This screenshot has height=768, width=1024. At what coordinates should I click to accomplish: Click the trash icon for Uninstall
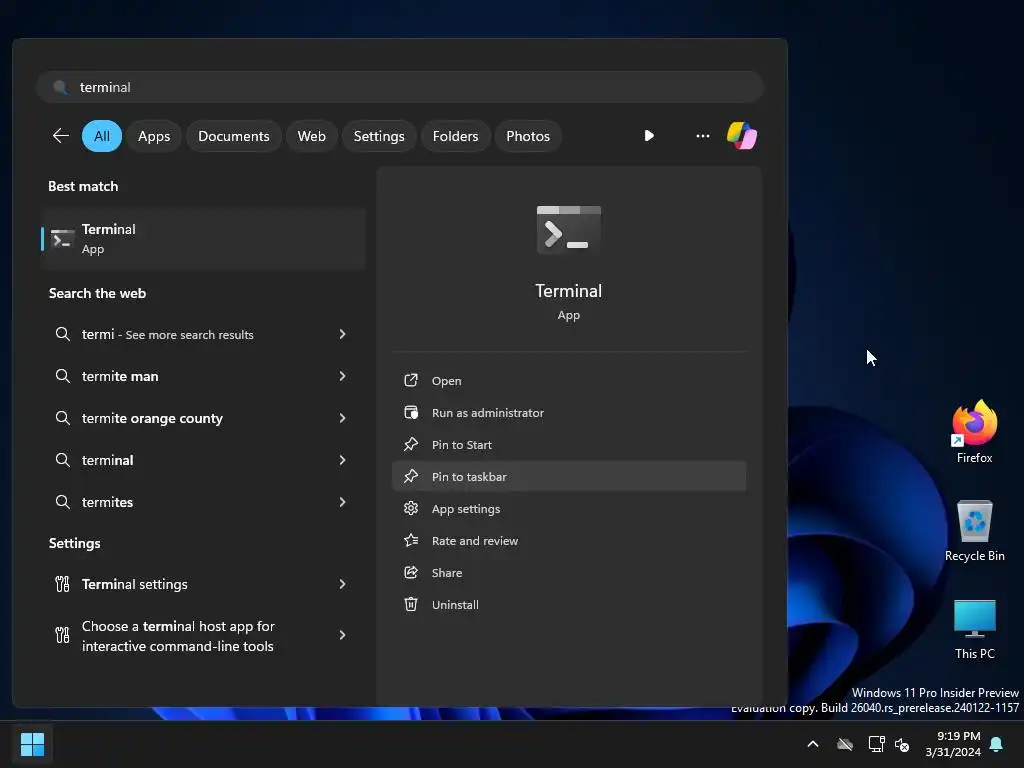pyautogui.click(x=411, y=605)
